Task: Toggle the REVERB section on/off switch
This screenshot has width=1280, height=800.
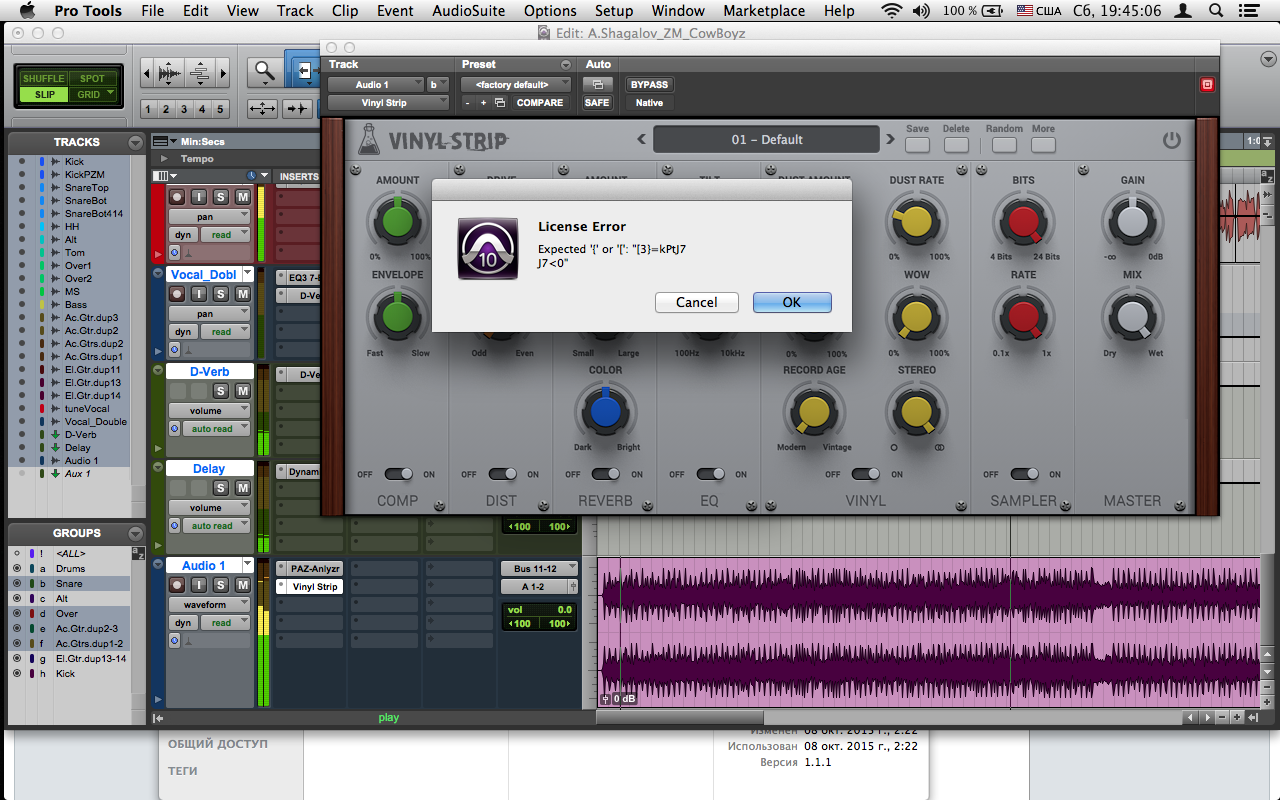Action: tap(606, 474)
